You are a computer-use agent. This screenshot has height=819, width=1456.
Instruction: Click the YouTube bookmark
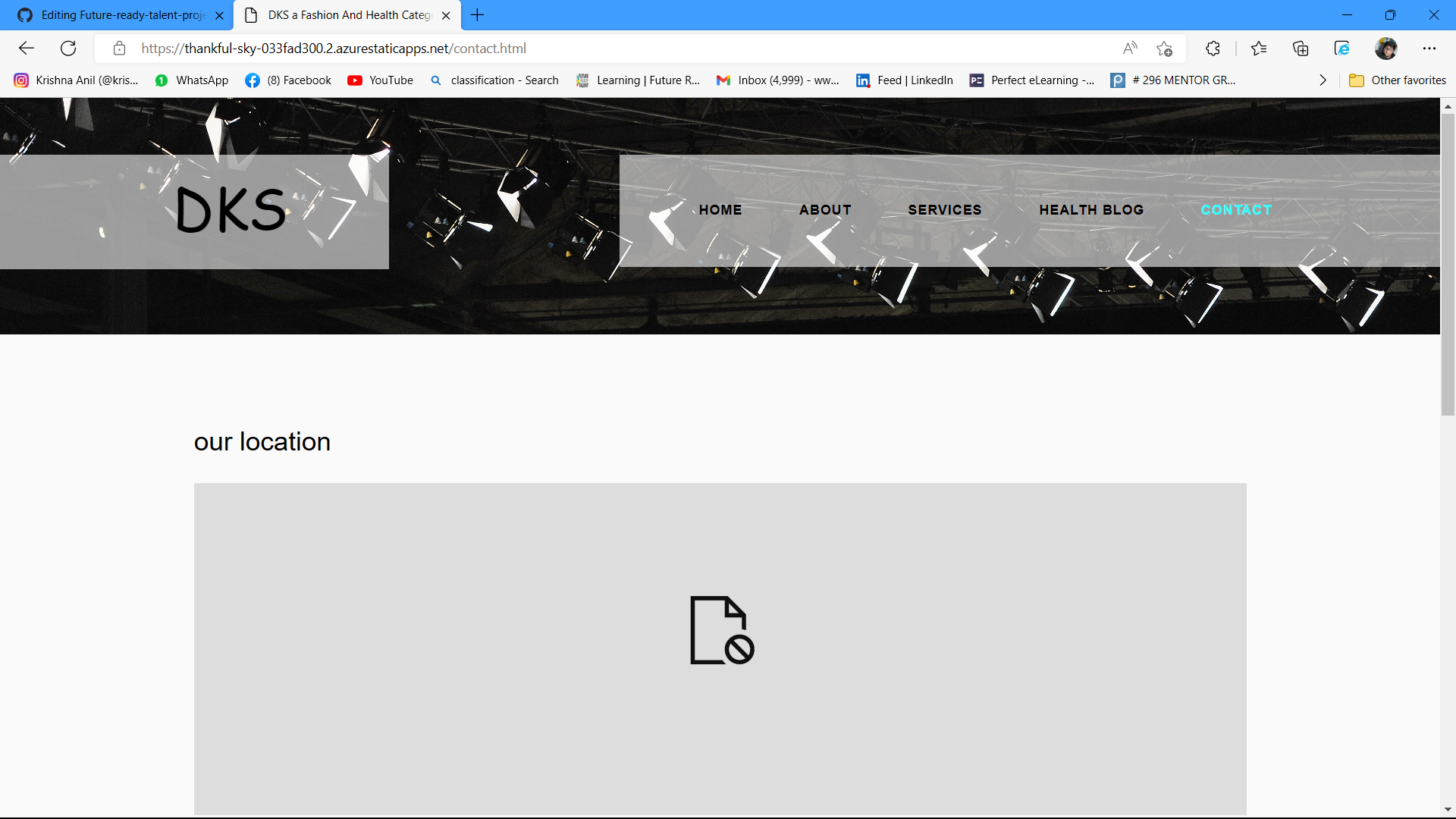pyautogui.click(x=381, y=80)
